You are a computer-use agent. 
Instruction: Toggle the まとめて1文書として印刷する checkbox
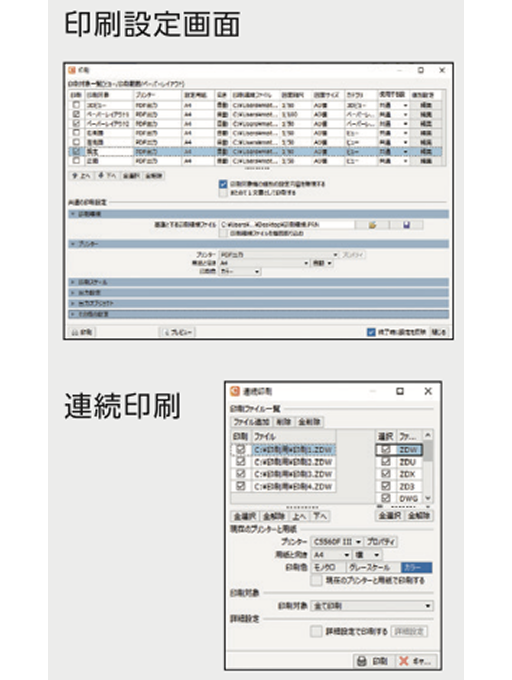223,193
